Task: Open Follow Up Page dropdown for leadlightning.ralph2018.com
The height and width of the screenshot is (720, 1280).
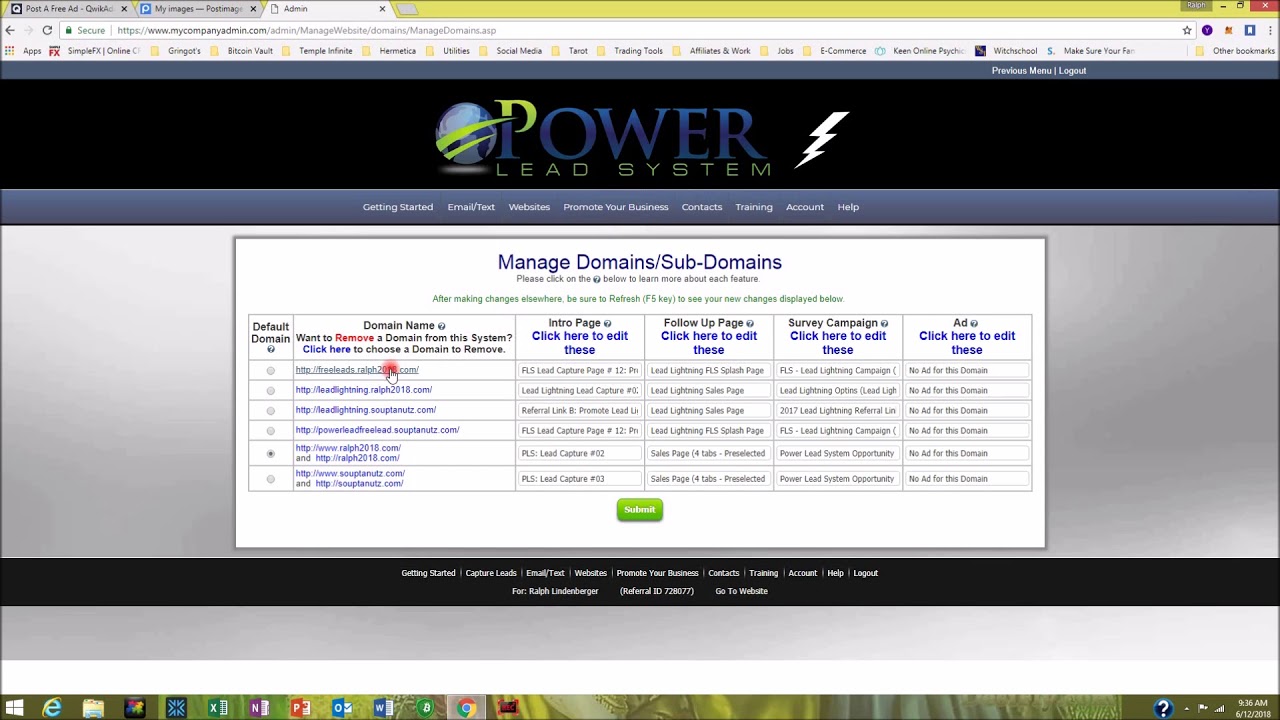Action: [708, 390]
